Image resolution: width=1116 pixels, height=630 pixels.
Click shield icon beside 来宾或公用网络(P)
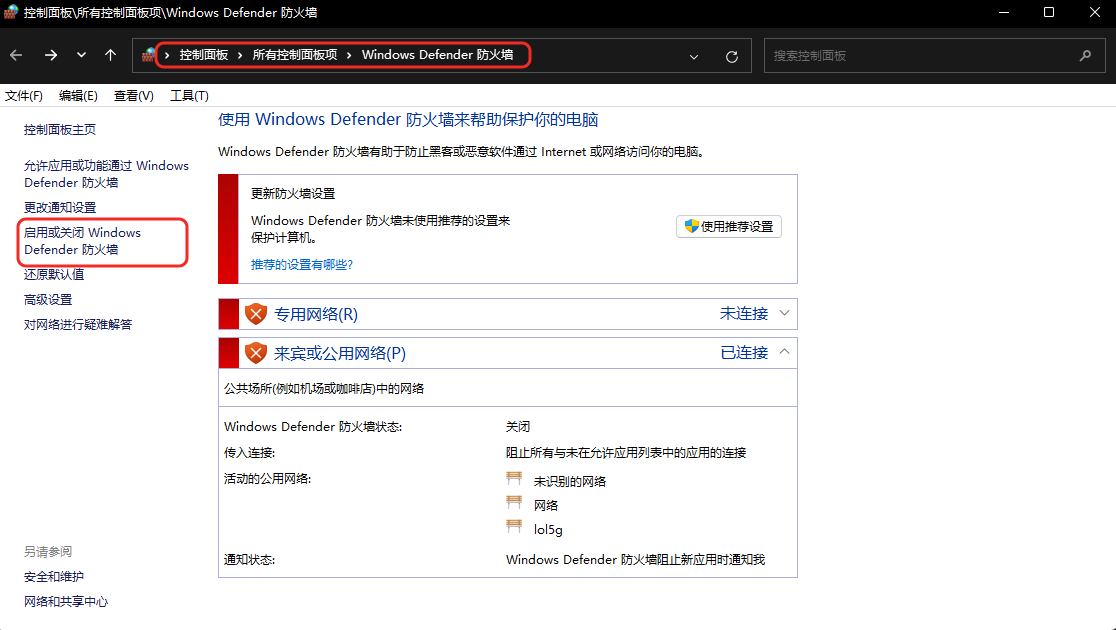(256, 353)
